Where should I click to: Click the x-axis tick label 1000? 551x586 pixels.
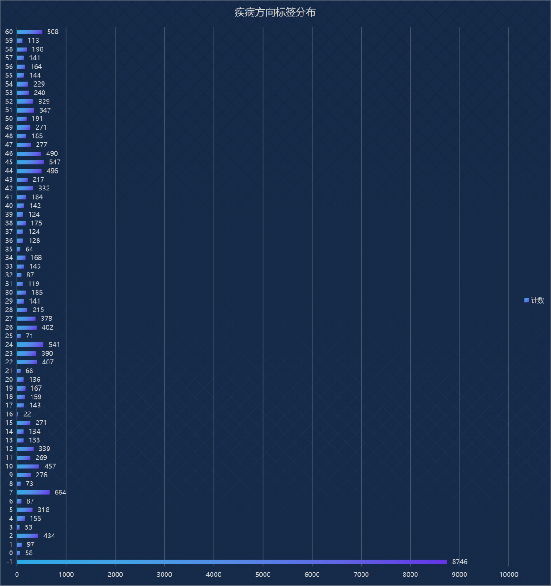(x=66, y=574)
